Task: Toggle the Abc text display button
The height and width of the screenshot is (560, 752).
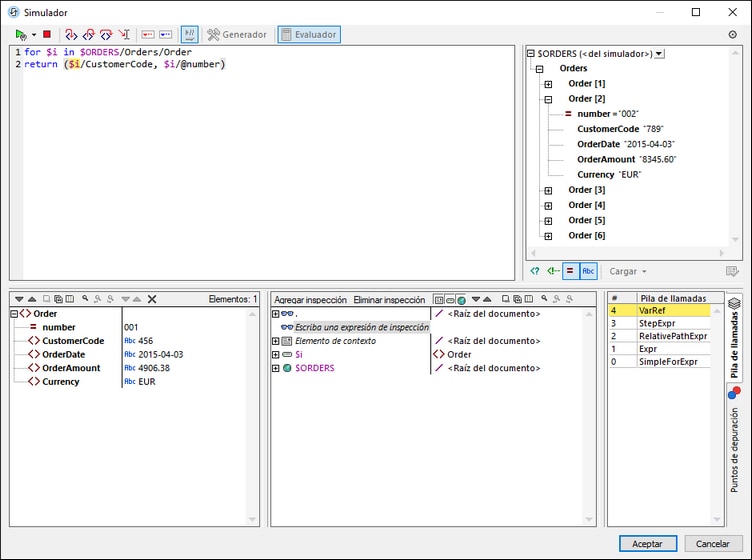Action: click(589, 271)
